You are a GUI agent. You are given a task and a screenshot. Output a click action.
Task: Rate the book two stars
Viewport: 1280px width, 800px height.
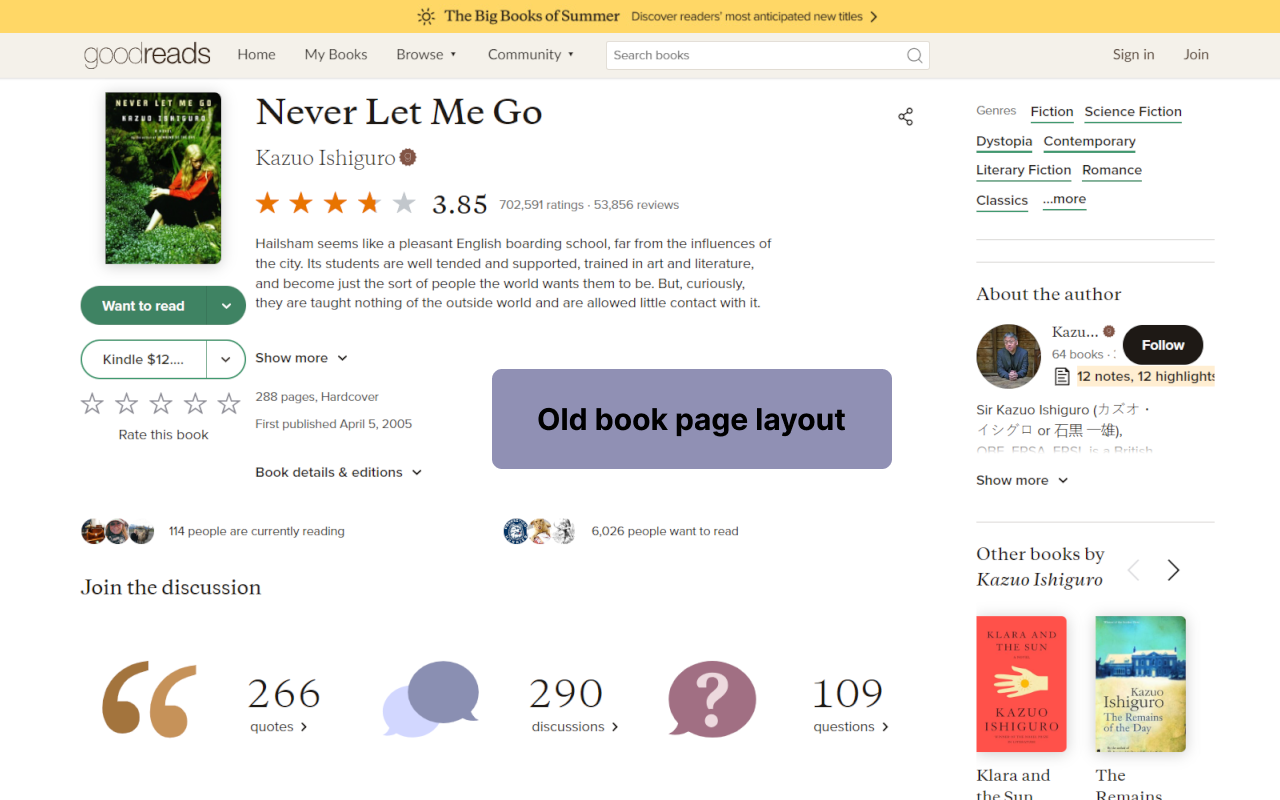coord(126,403)
